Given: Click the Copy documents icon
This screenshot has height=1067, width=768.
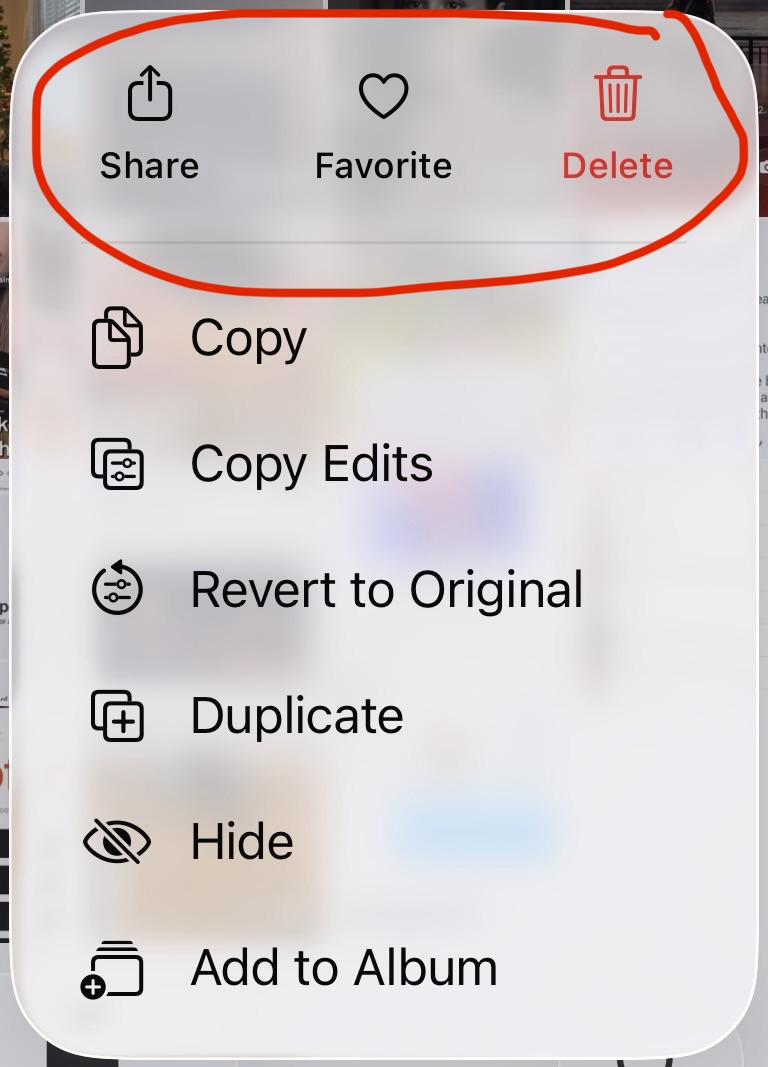Looking at the screenshot, I should 117,338.
